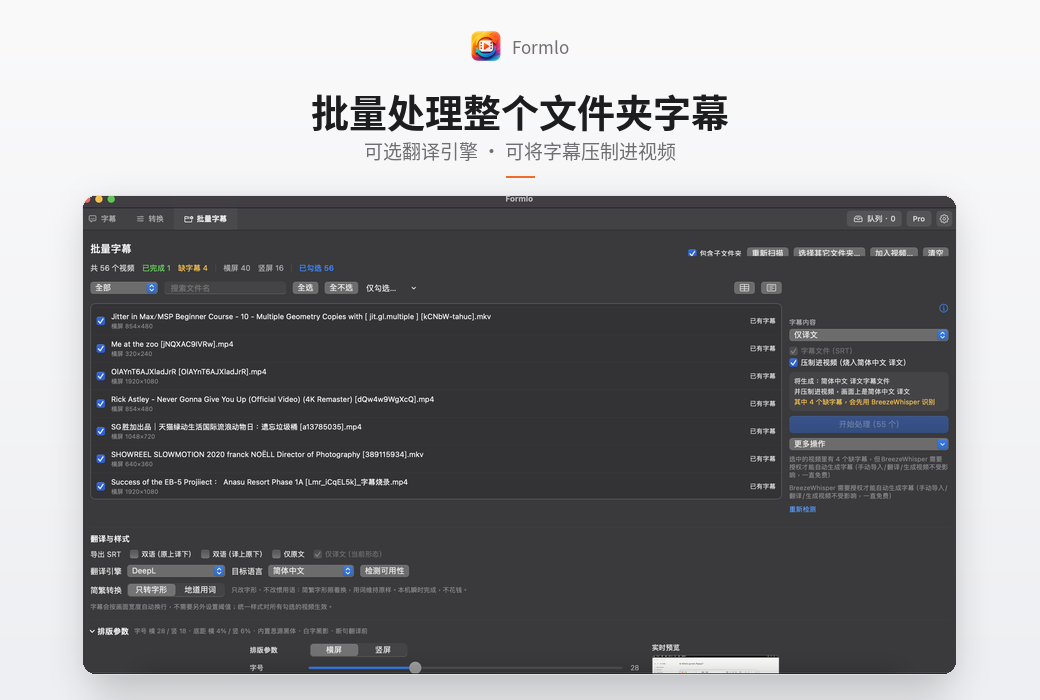Toggle 压制进视频 checkbox
This screenshot has height=700, width=1040.
793,362
